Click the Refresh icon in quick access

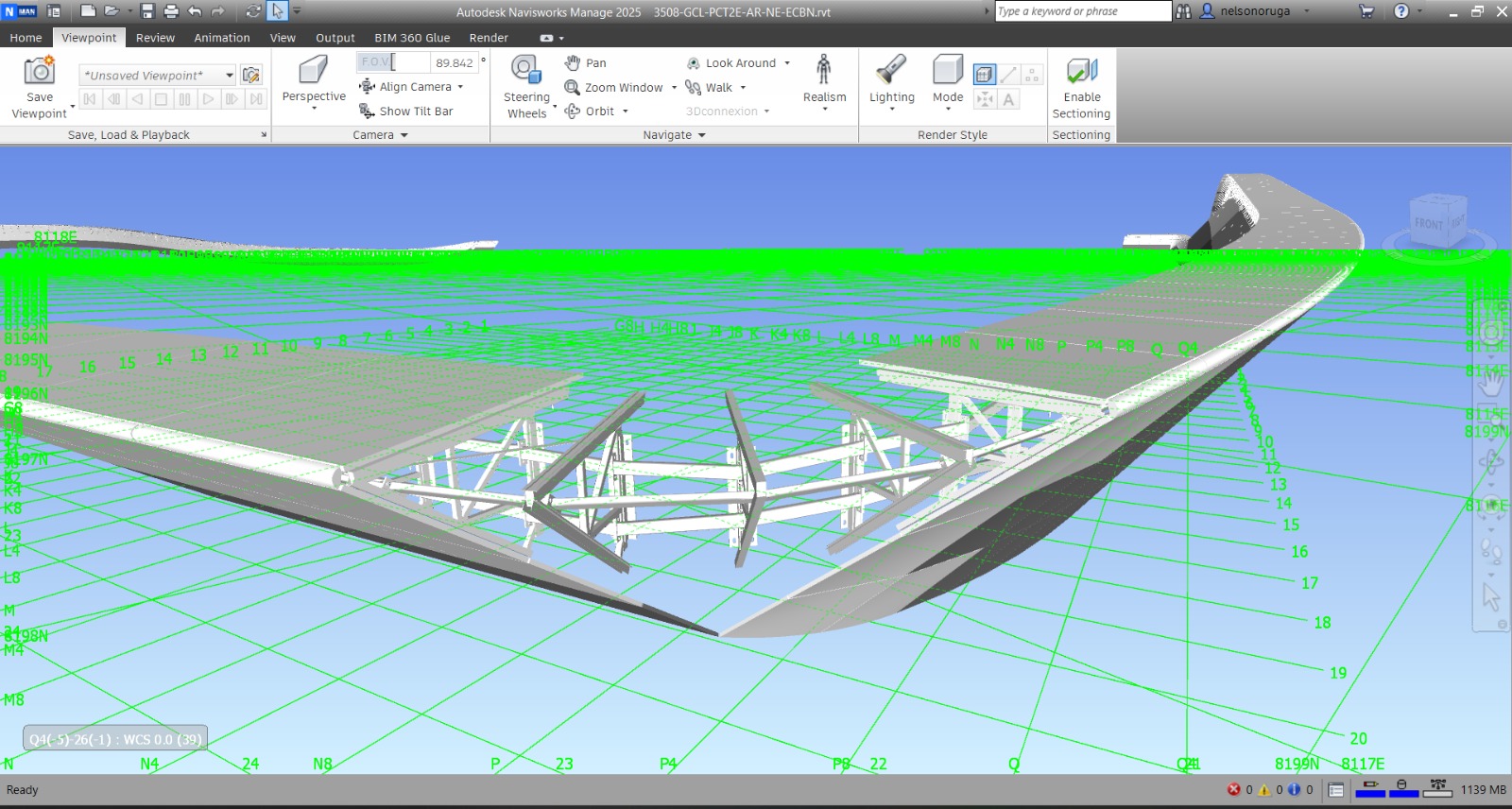point(253,11)
